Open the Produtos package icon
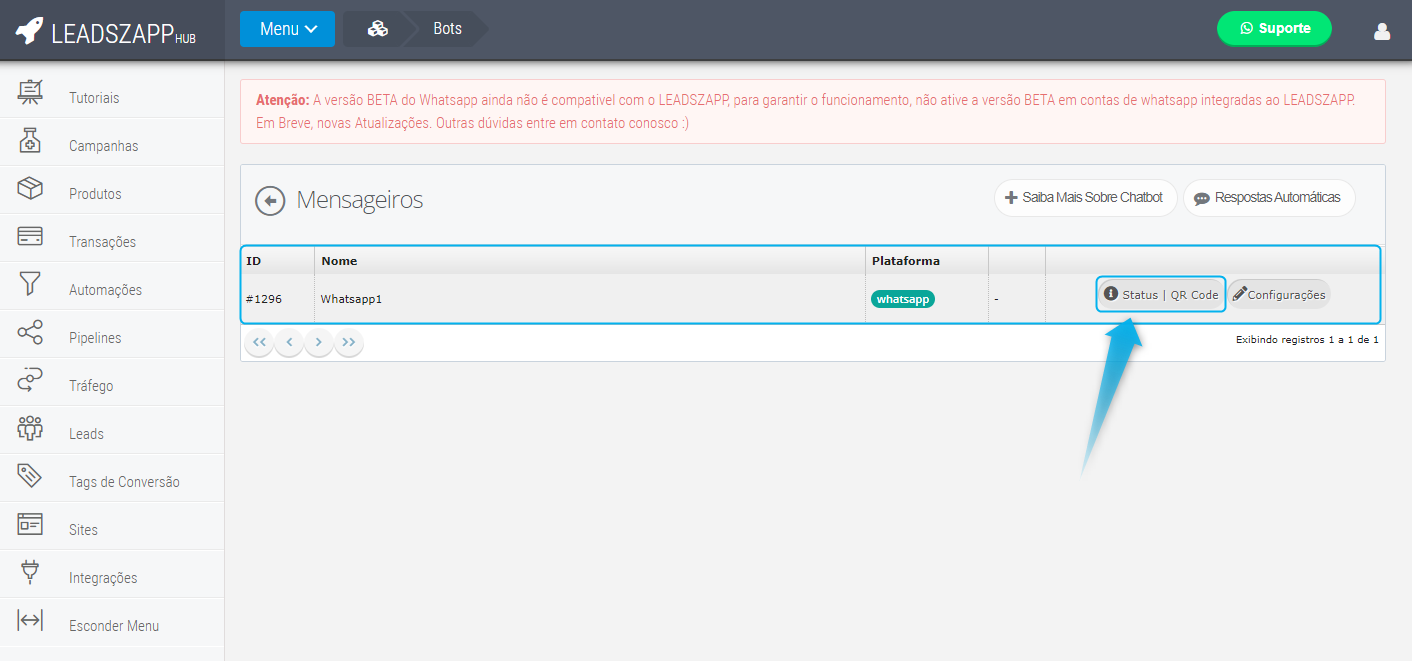The width and height of the screenshot is (1412, 661). (30, 193)
